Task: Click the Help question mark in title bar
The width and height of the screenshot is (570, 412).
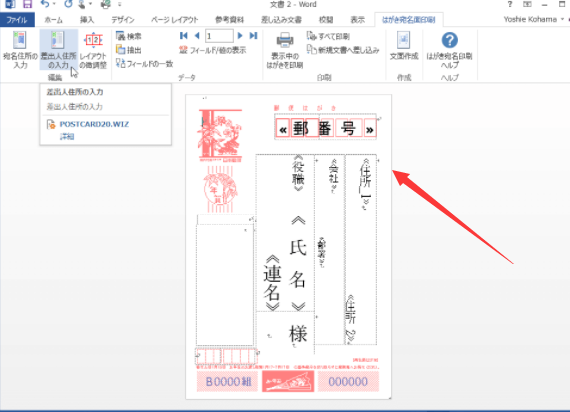Action: 510,4
